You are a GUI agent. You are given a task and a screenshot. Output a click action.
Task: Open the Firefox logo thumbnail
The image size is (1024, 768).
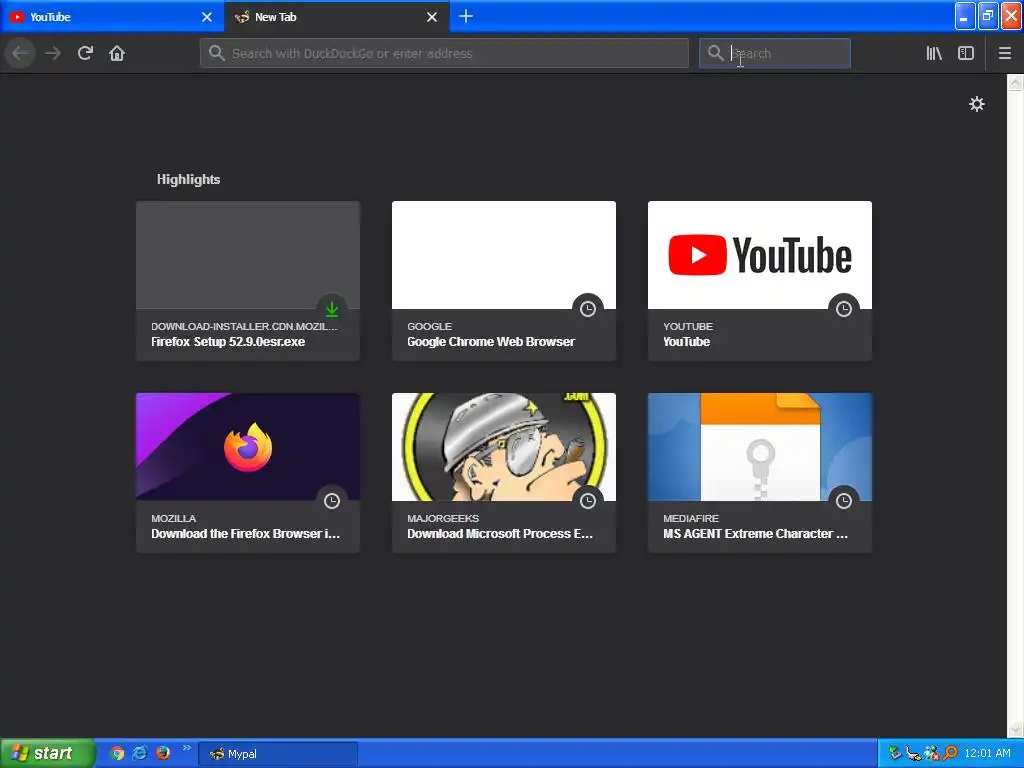click(x=248, y=447)
